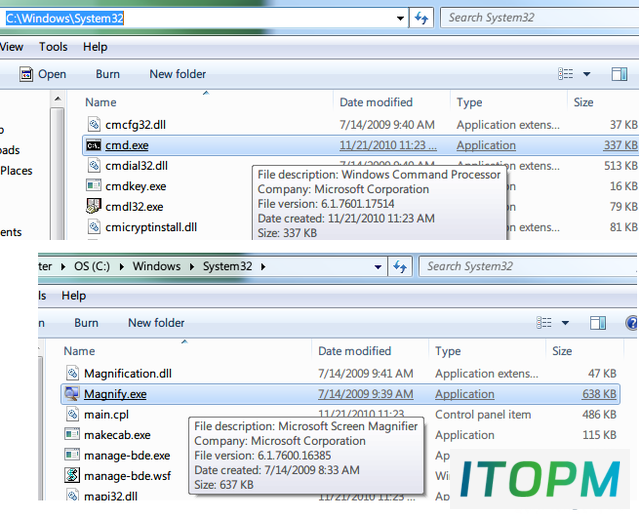The image size is (640, 519).
Task: Sort by Date modified in lower window
Action: [354, 351]
